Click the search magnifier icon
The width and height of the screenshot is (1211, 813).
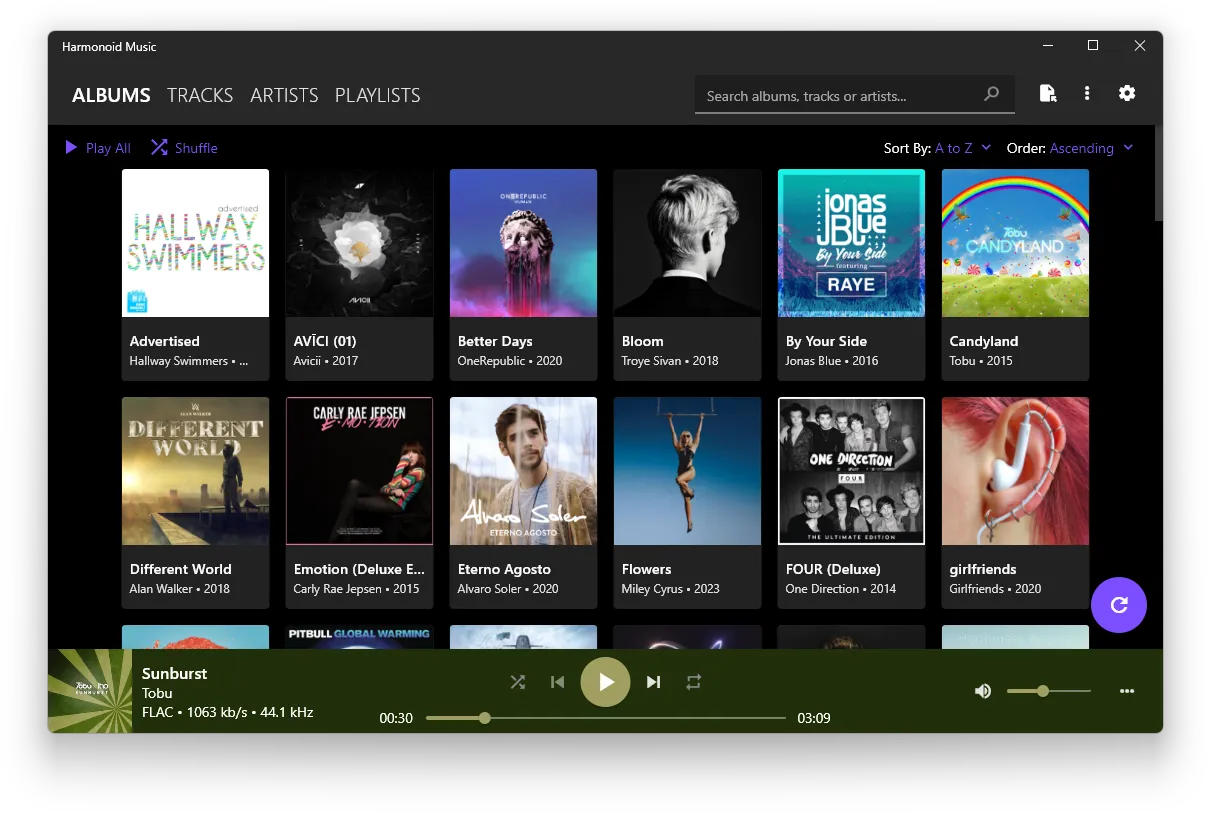click(991, 94)
